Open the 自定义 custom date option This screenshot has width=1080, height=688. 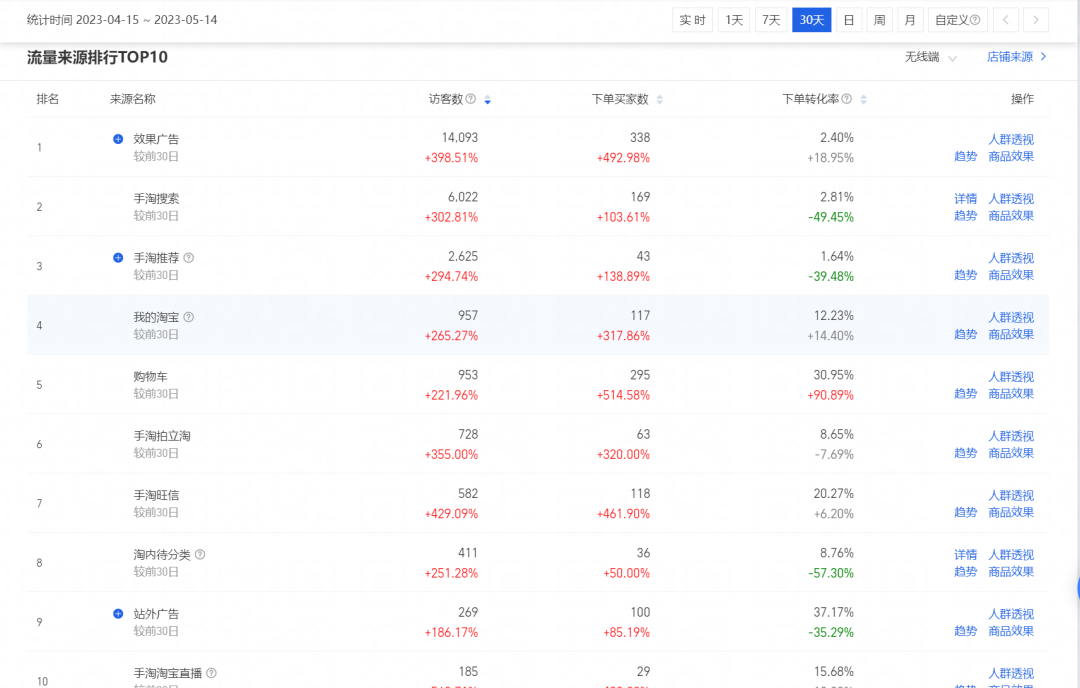click(957, 20)
